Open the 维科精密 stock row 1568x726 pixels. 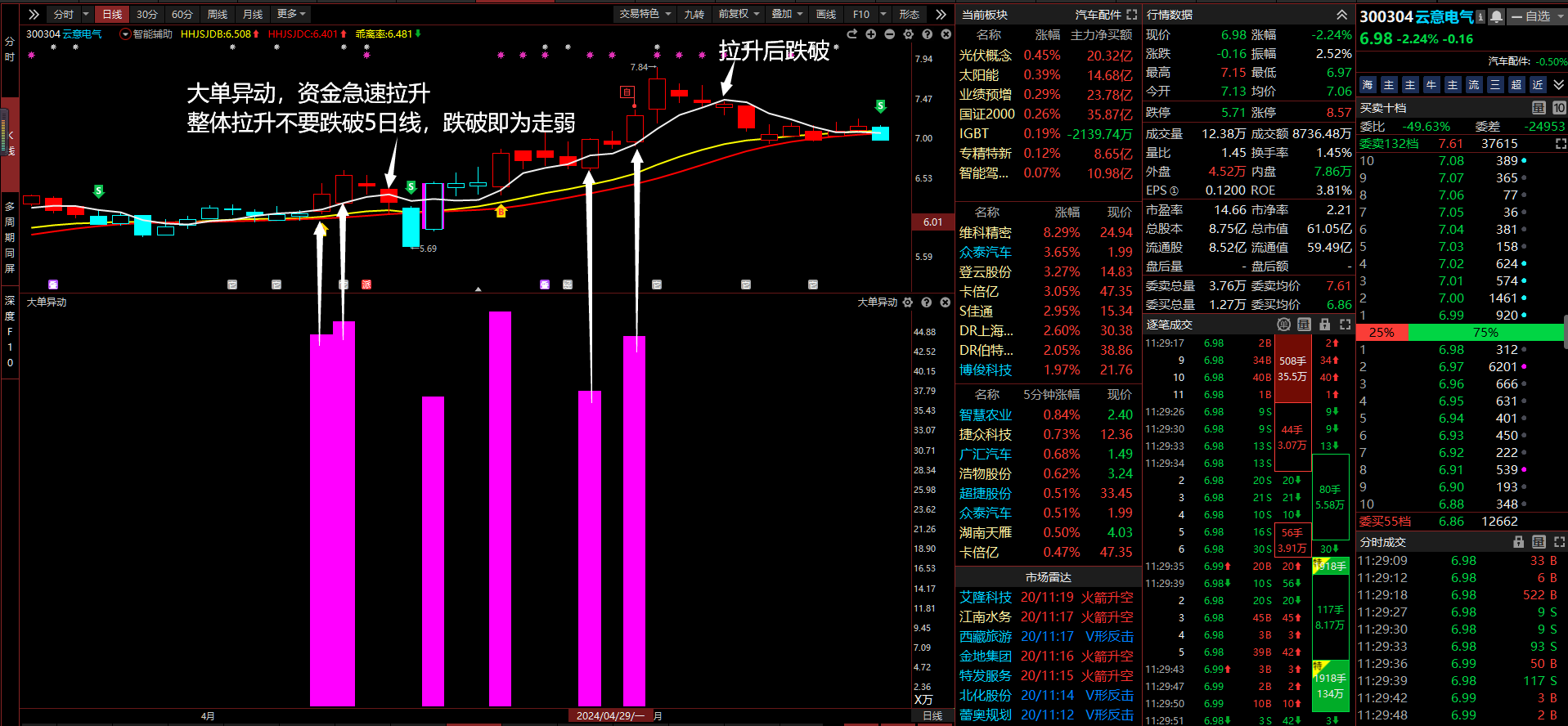1046,233
